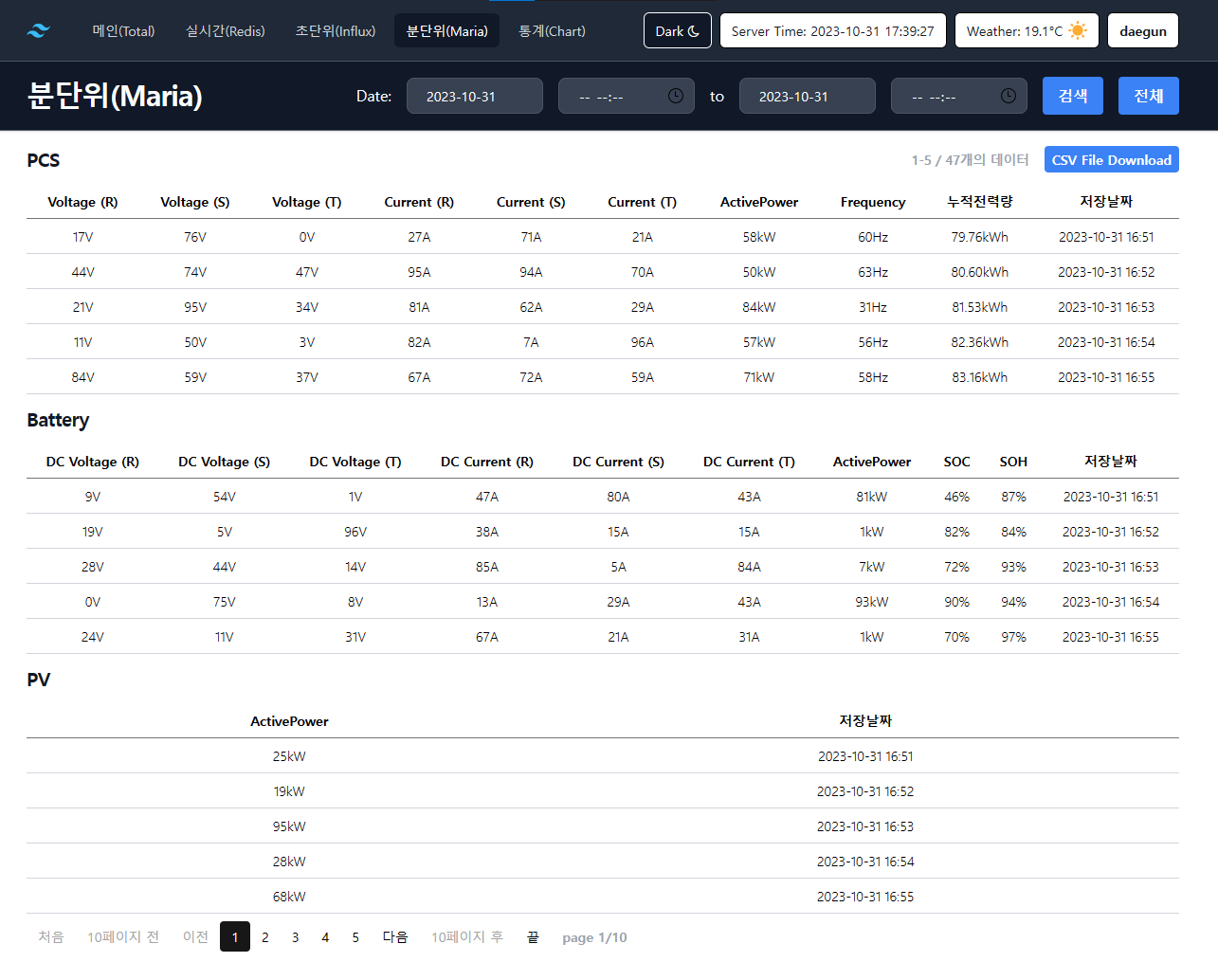Click the wave logo in the navbar
The height and width of the screenshot is (980, 1218).
coord(37,29)
